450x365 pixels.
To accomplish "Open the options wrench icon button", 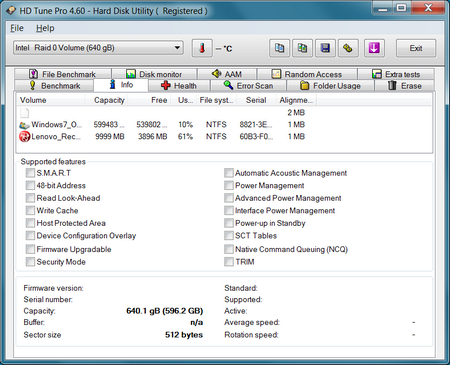I will pos(348,48).
